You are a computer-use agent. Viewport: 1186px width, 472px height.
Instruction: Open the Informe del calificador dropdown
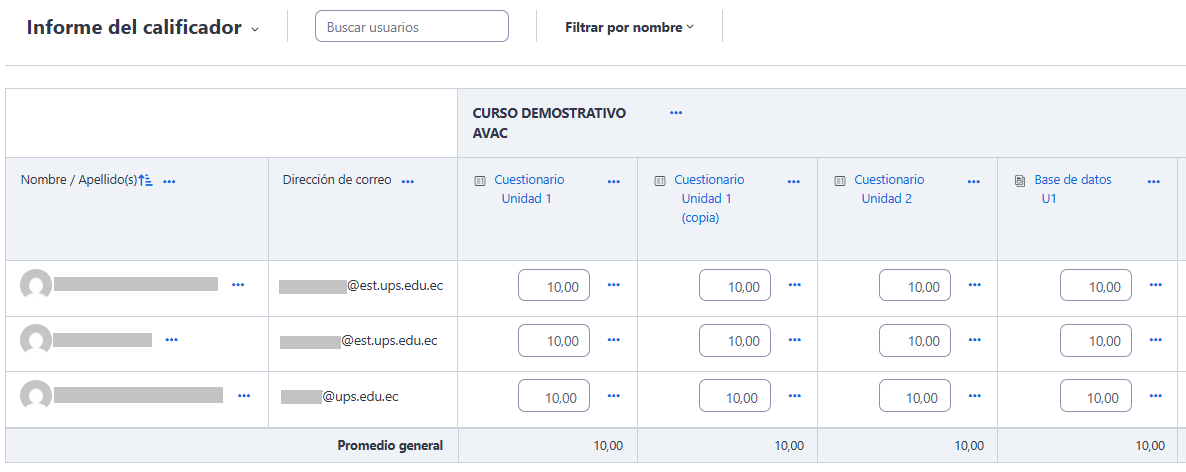(x=254, y=29)
